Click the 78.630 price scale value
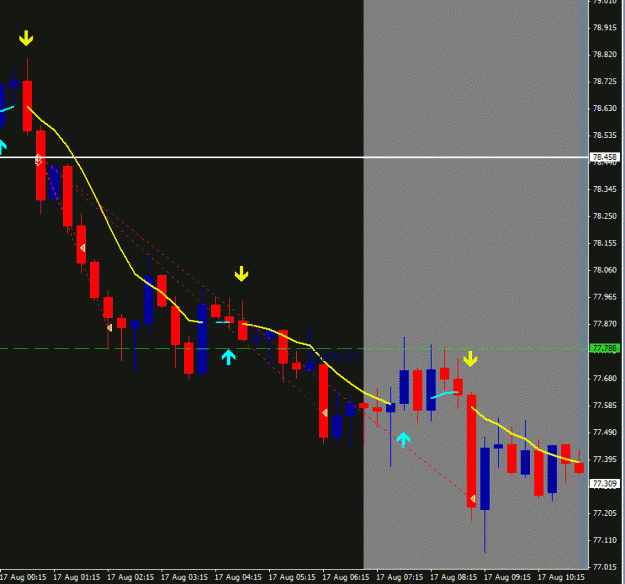Screen dimensions: 625x584 click(605, 108)
